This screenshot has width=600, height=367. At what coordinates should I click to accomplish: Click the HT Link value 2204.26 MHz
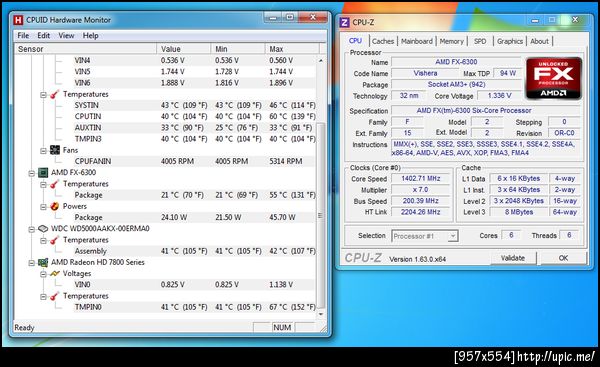click(421, 212)
